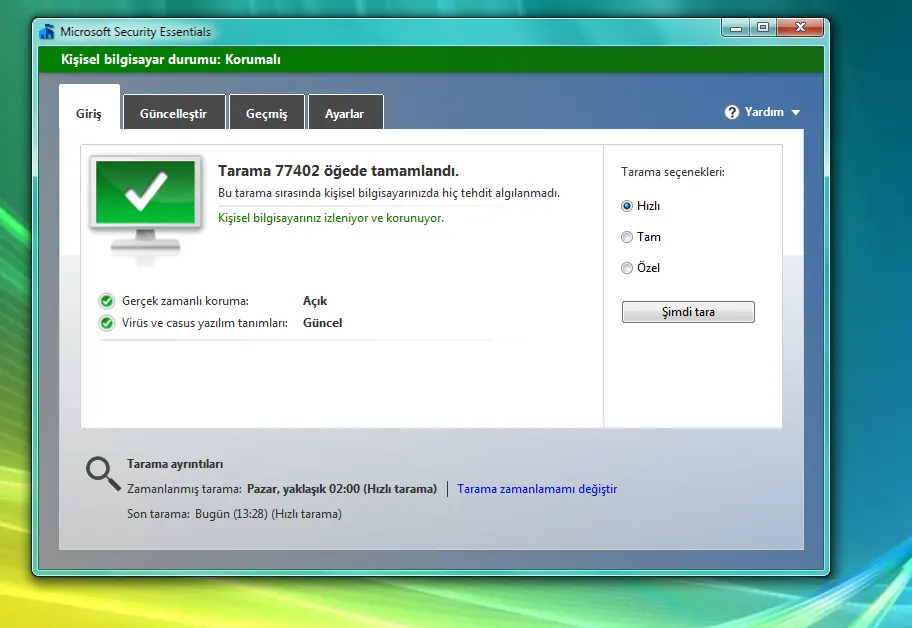Click the 'Microsoft Security Essentials' window title text

click(136, 32)
